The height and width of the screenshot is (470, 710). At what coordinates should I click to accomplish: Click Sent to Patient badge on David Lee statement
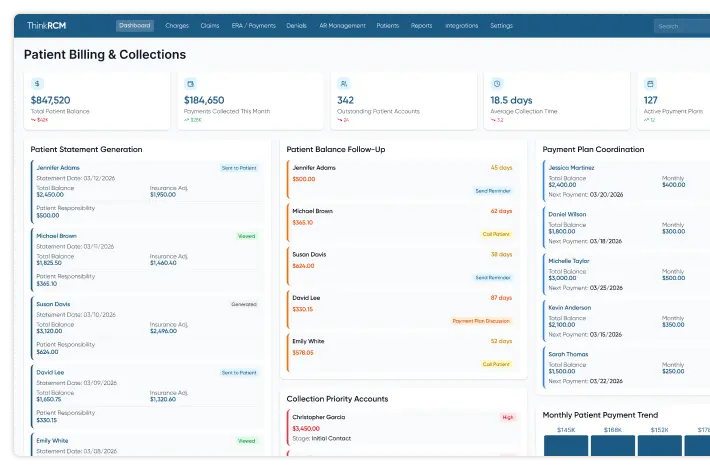pyautogui.click(x=239, y=373)
